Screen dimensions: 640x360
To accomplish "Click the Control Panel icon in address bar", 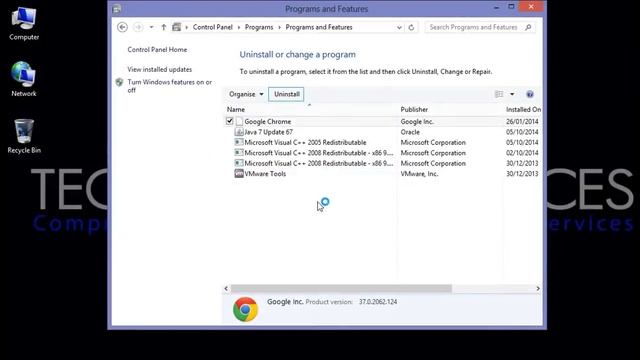I will click(176, 27).
